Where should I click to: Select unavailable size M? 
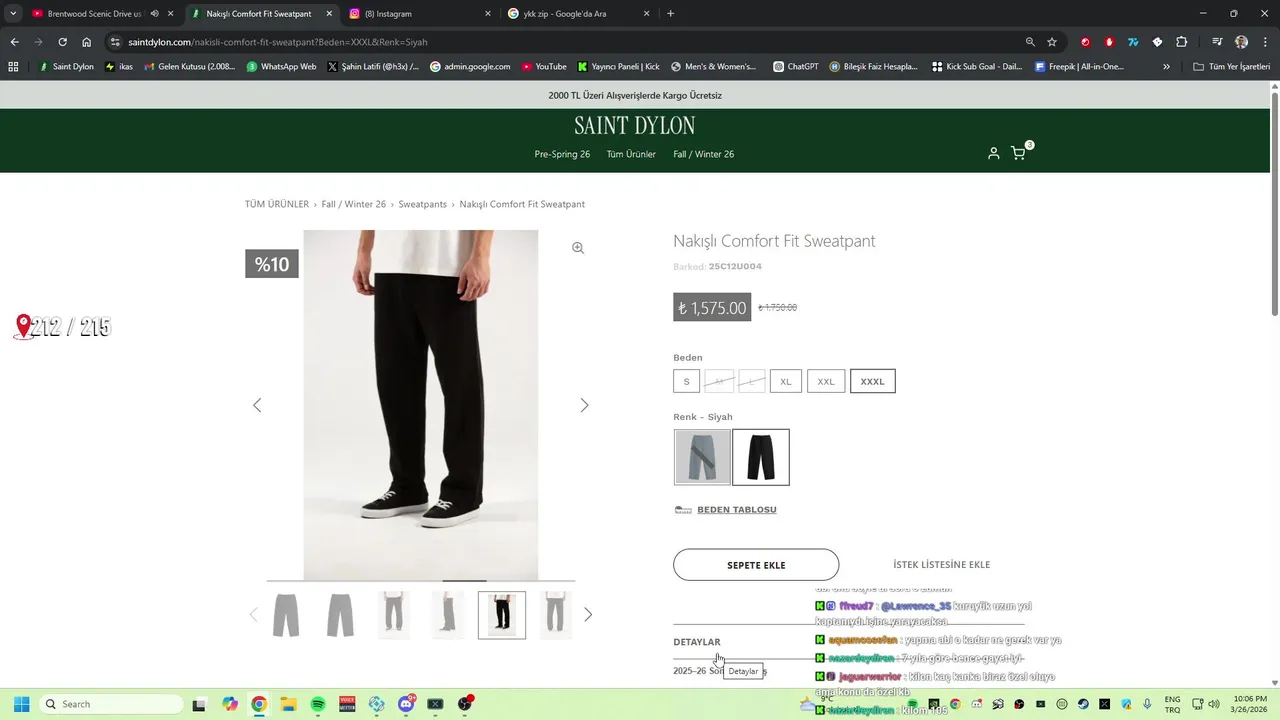click(x=719, y=382)
